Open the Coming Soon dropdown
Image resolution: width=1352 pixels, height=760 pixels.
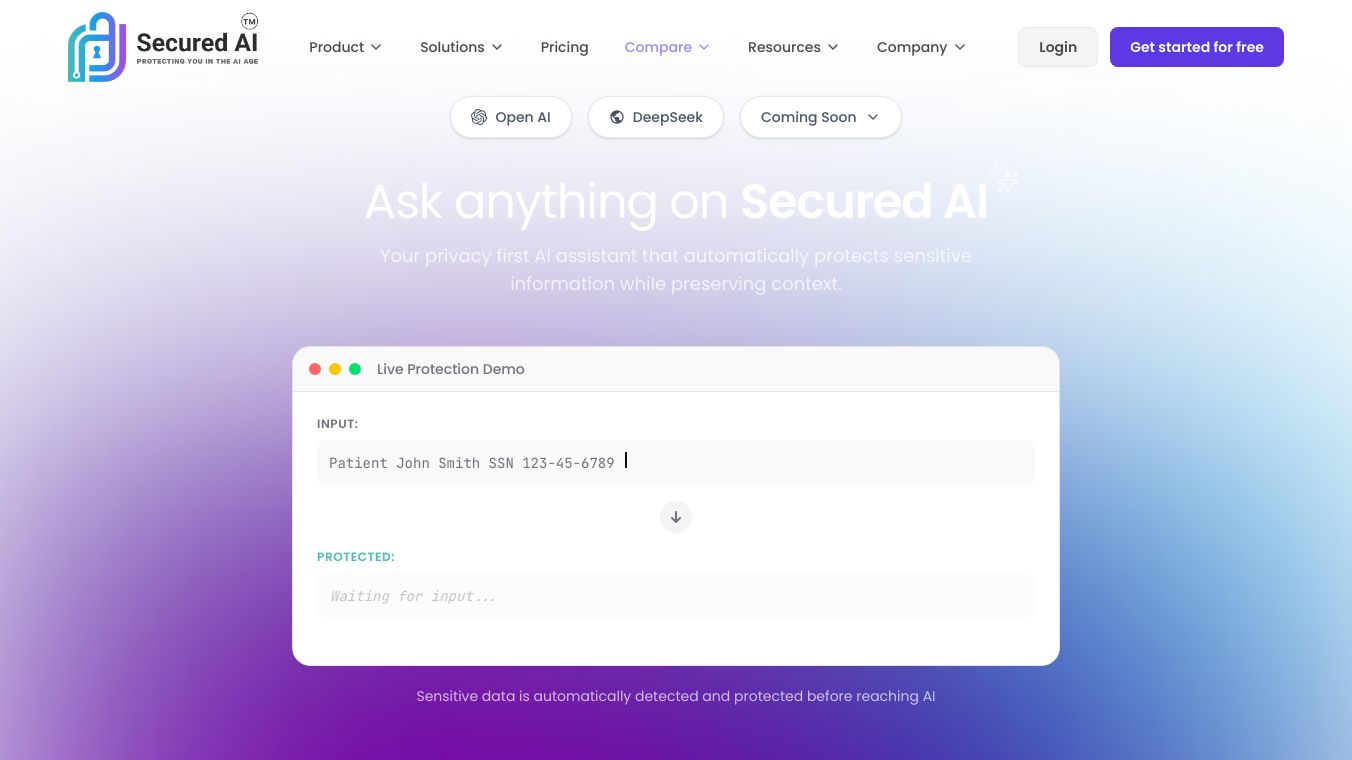(820, 117)
